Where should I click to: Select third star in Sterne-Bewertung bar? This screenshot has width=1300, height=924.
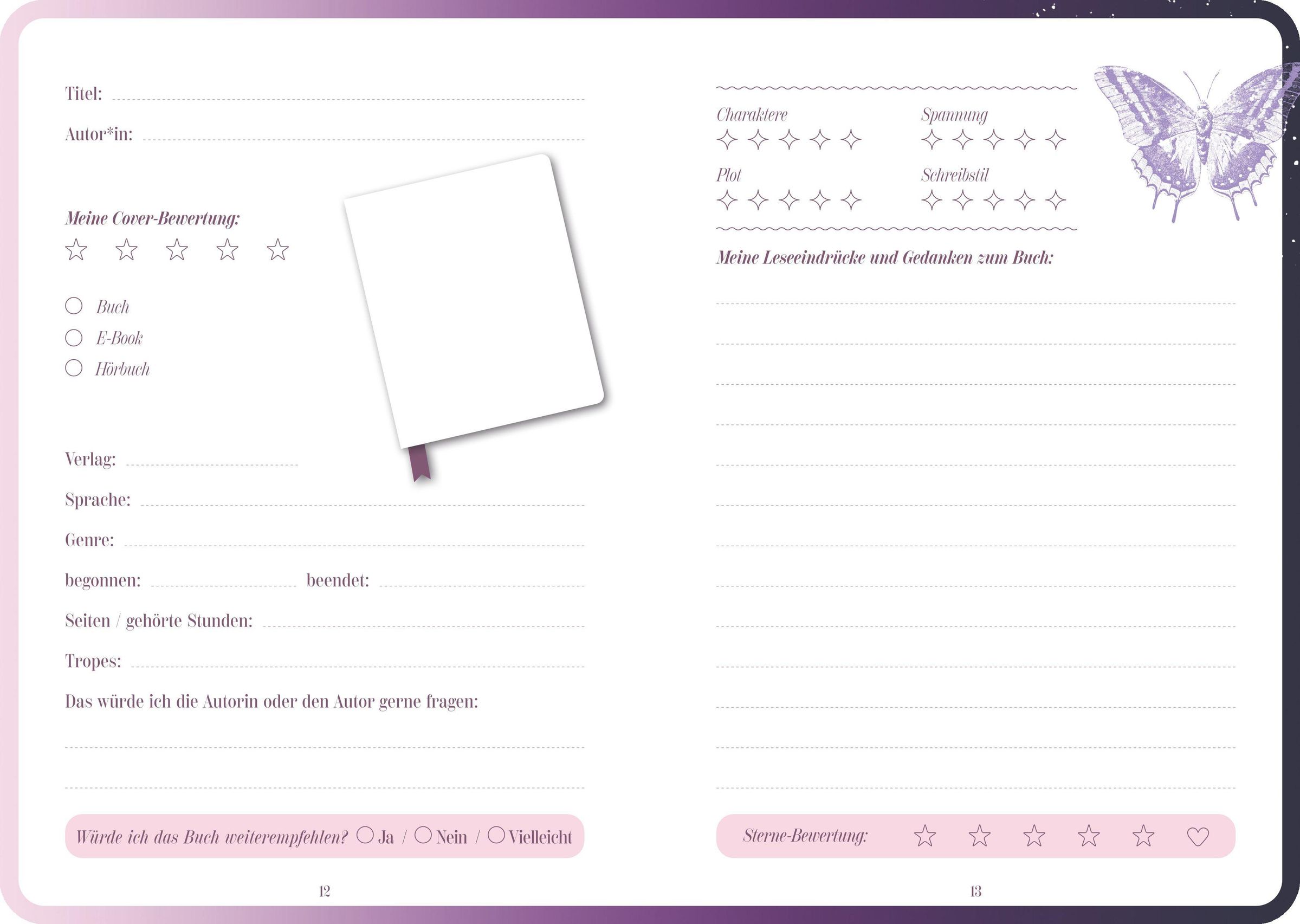pyautogui.click(x=1034, y=836)
